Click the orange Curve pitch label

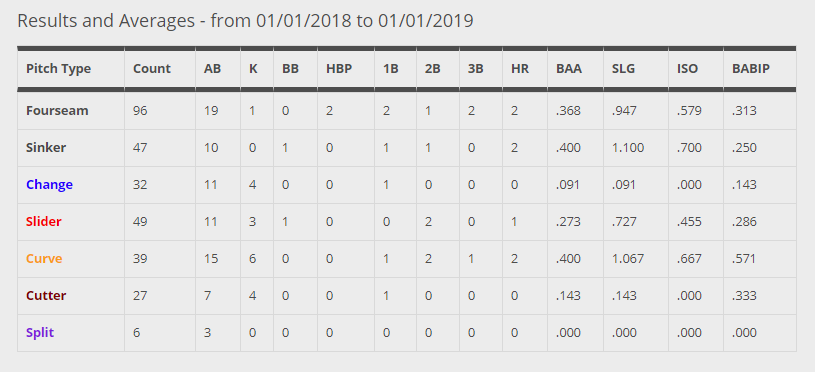pos(44,258)
